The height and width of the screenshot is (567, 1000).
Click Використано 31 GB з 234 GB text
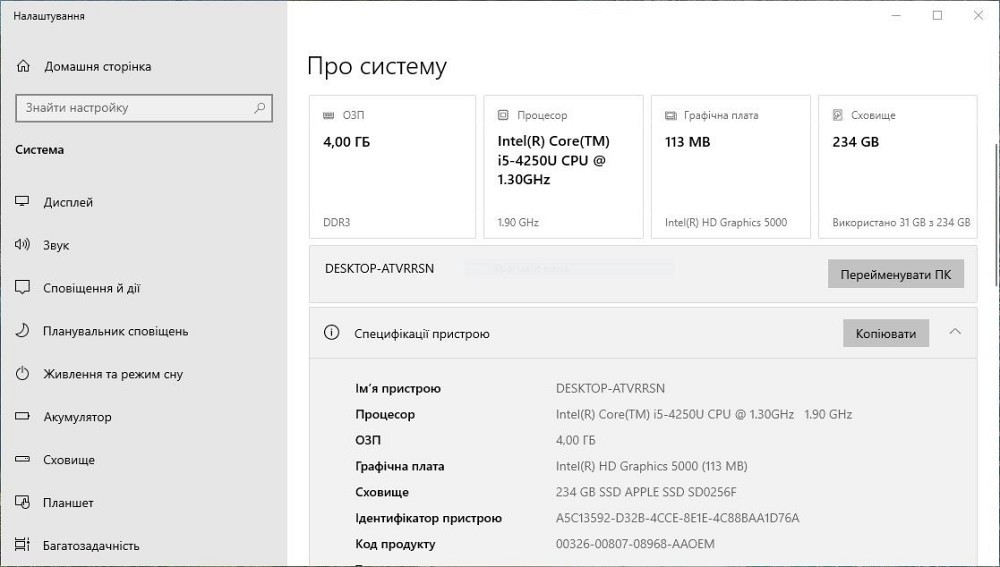901,222
